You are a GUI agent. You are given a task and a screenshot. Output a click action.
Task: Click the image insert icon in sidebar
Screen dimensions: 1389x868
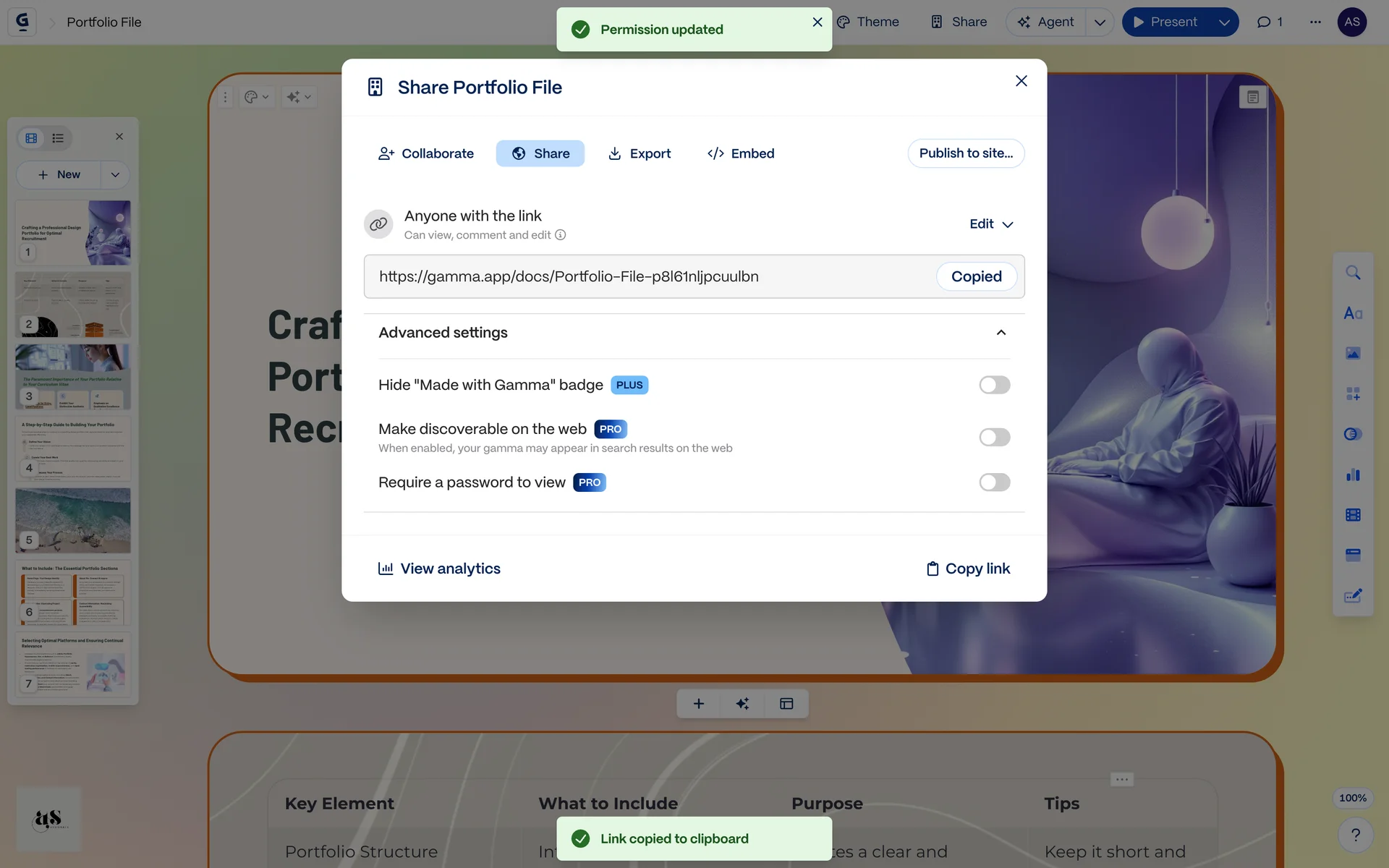pyautogui.click(x=1353, y=353)
